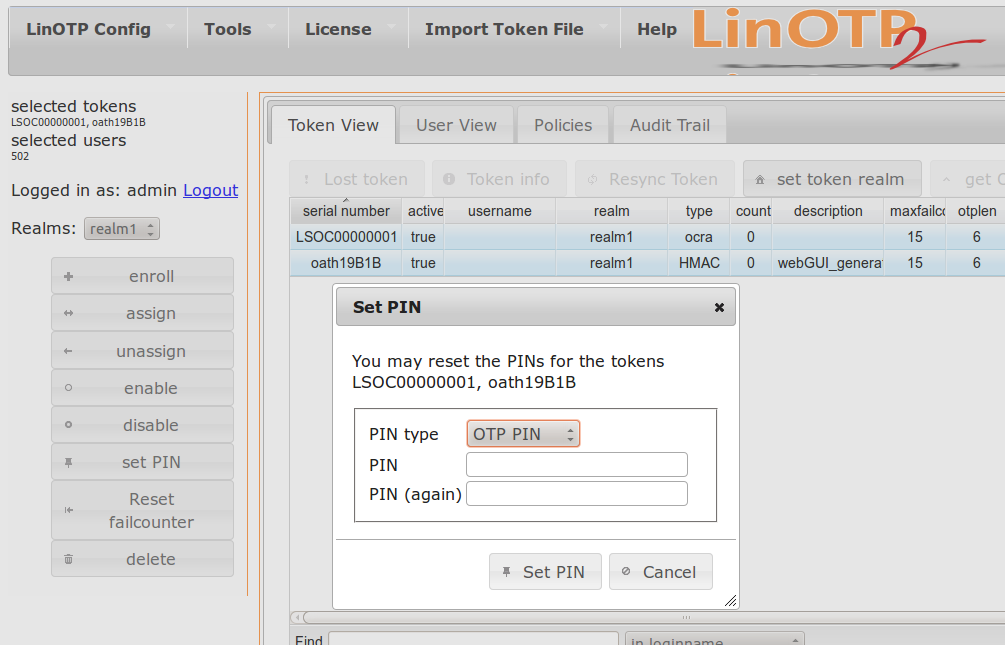Screen dimensions: 1005x645
Task: Click the plus icon on enroll button
Action: coord(68,277)
